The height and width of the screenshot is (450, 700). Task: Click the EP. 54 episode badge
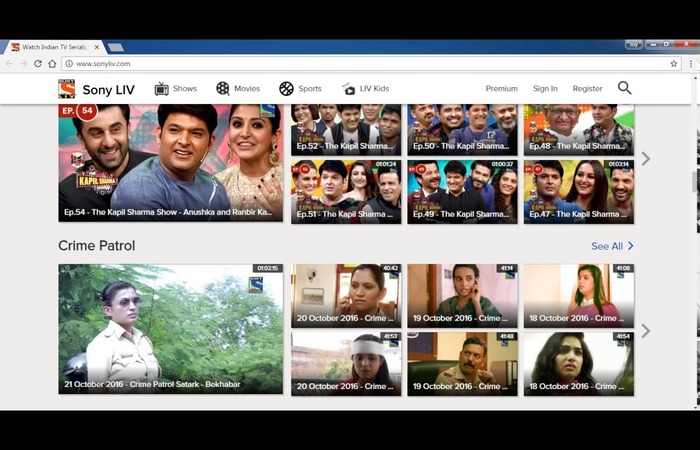79,111
